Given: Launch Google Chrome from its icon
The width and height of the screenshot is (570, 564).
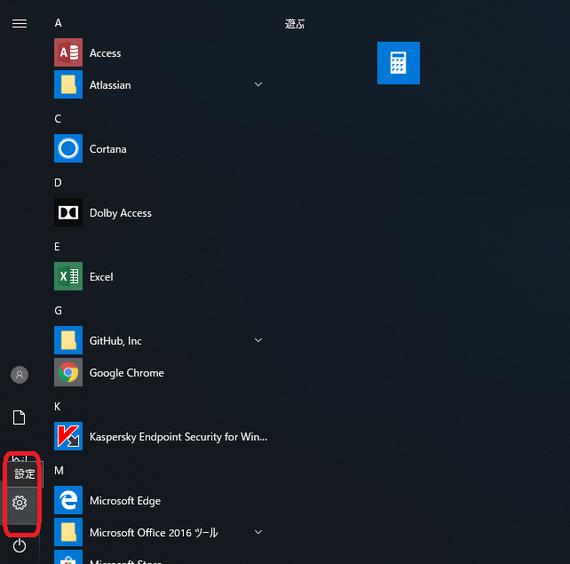Looking at the screenshot, I should tap(68, 372).
